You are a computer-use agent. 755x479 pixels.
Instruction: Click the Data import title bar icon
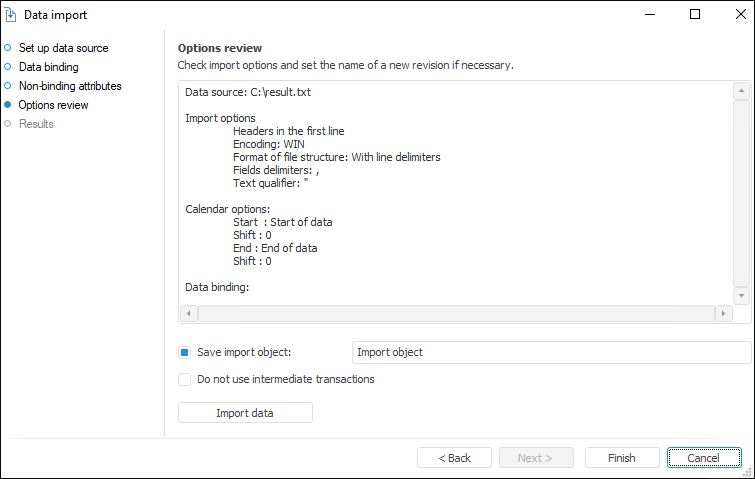(x=11, y=15)
